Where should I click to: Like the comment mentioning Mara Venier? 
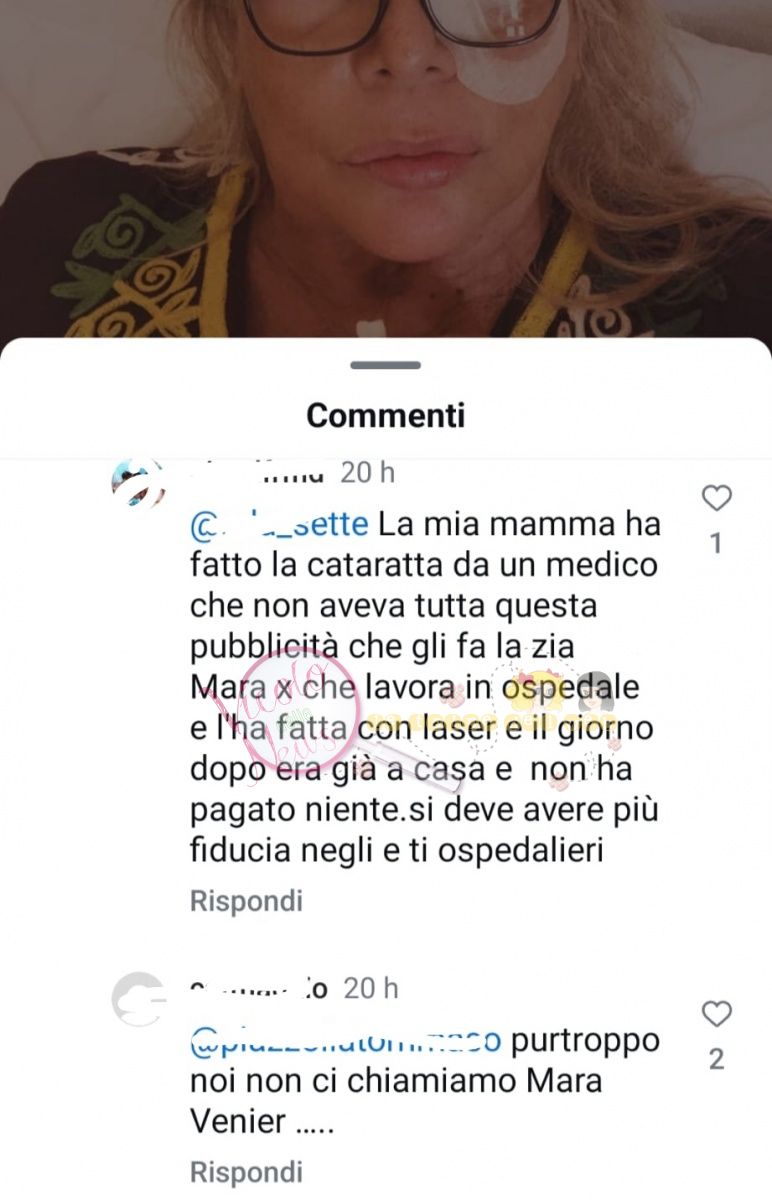point(716,1014)
